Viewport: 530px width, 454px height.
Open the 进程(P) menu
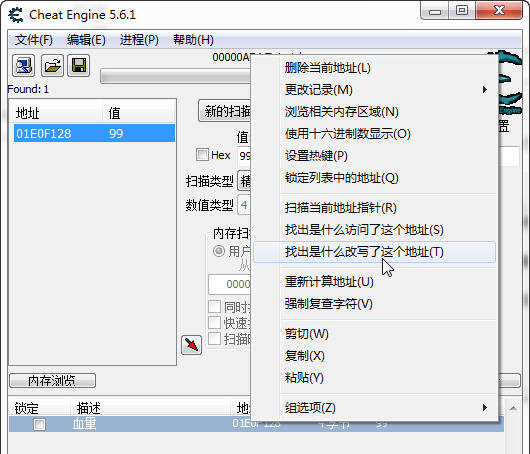[x=139, y=40]
